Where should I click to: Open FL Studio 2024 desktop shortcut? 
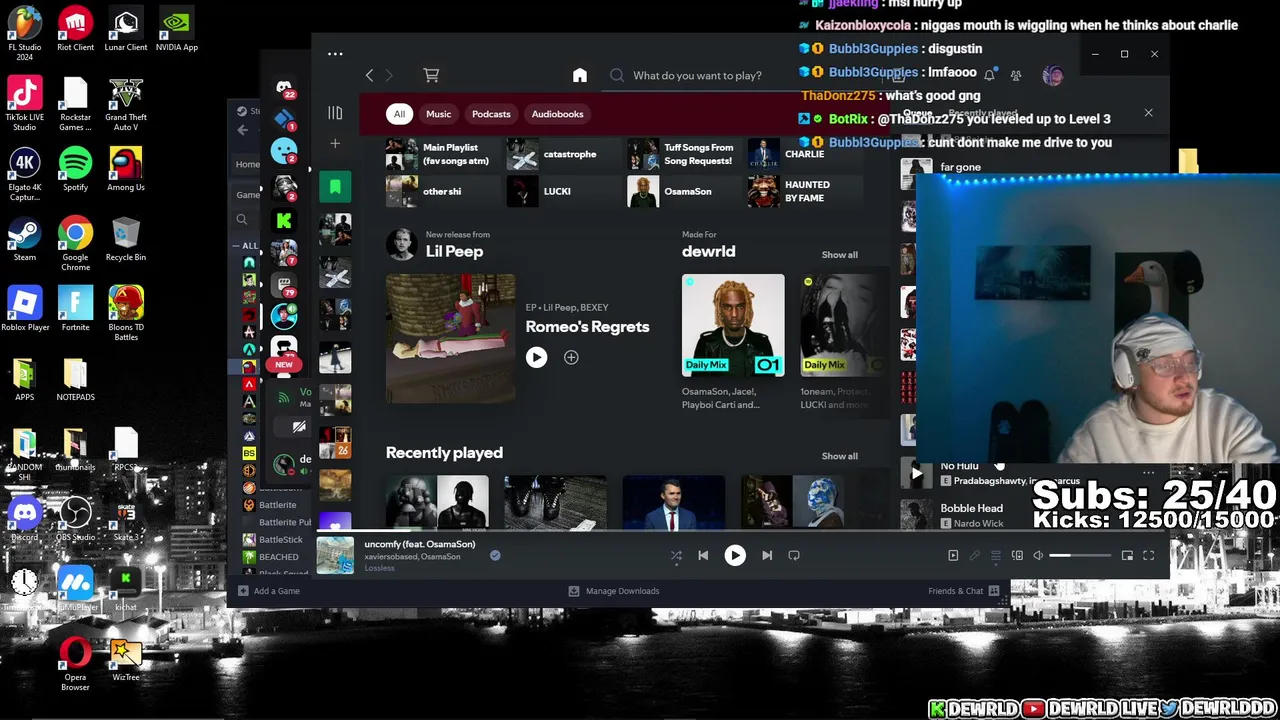click(25, 32)
